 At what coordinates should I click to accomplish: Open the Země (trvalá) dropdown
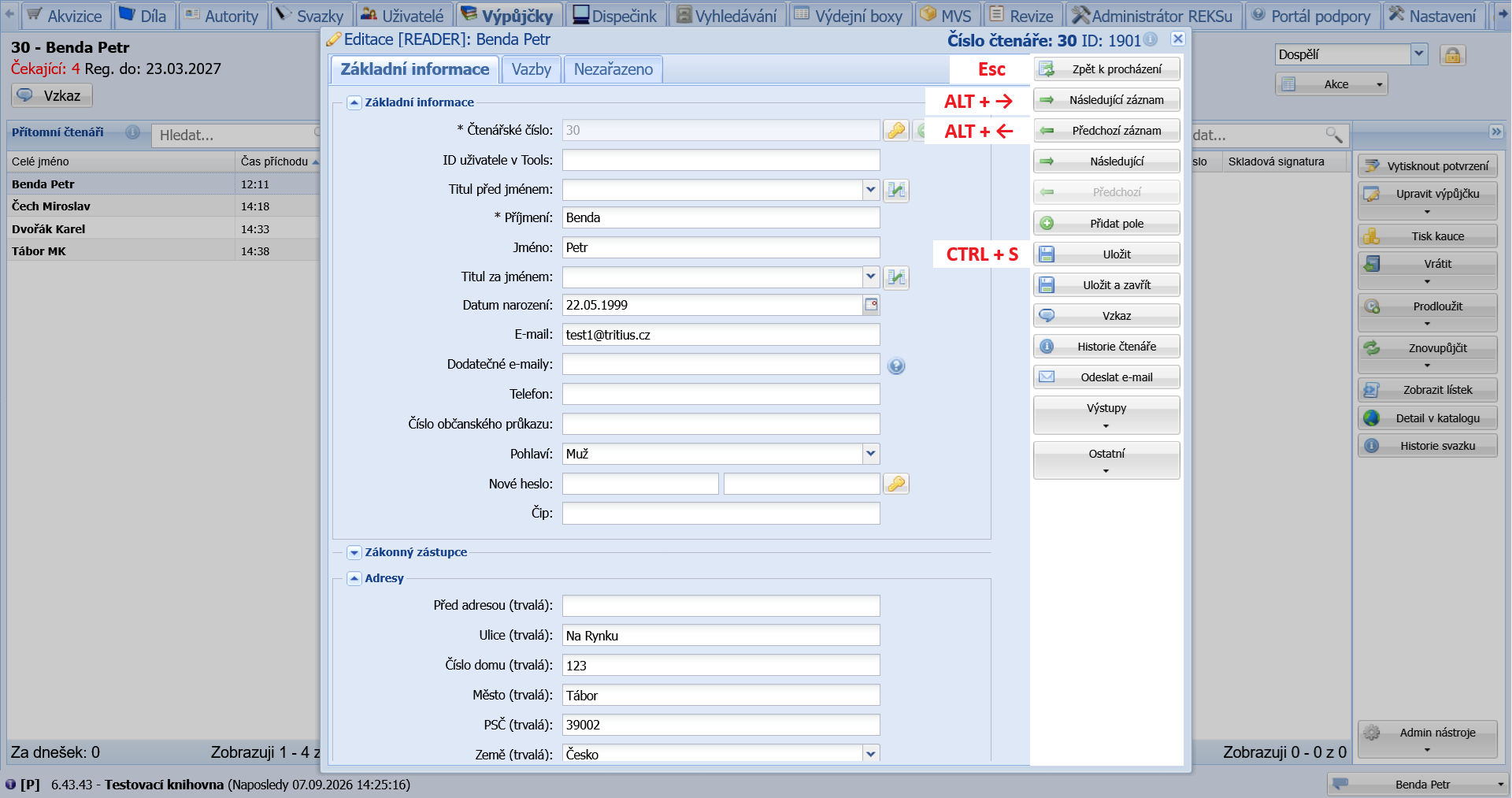870,754
